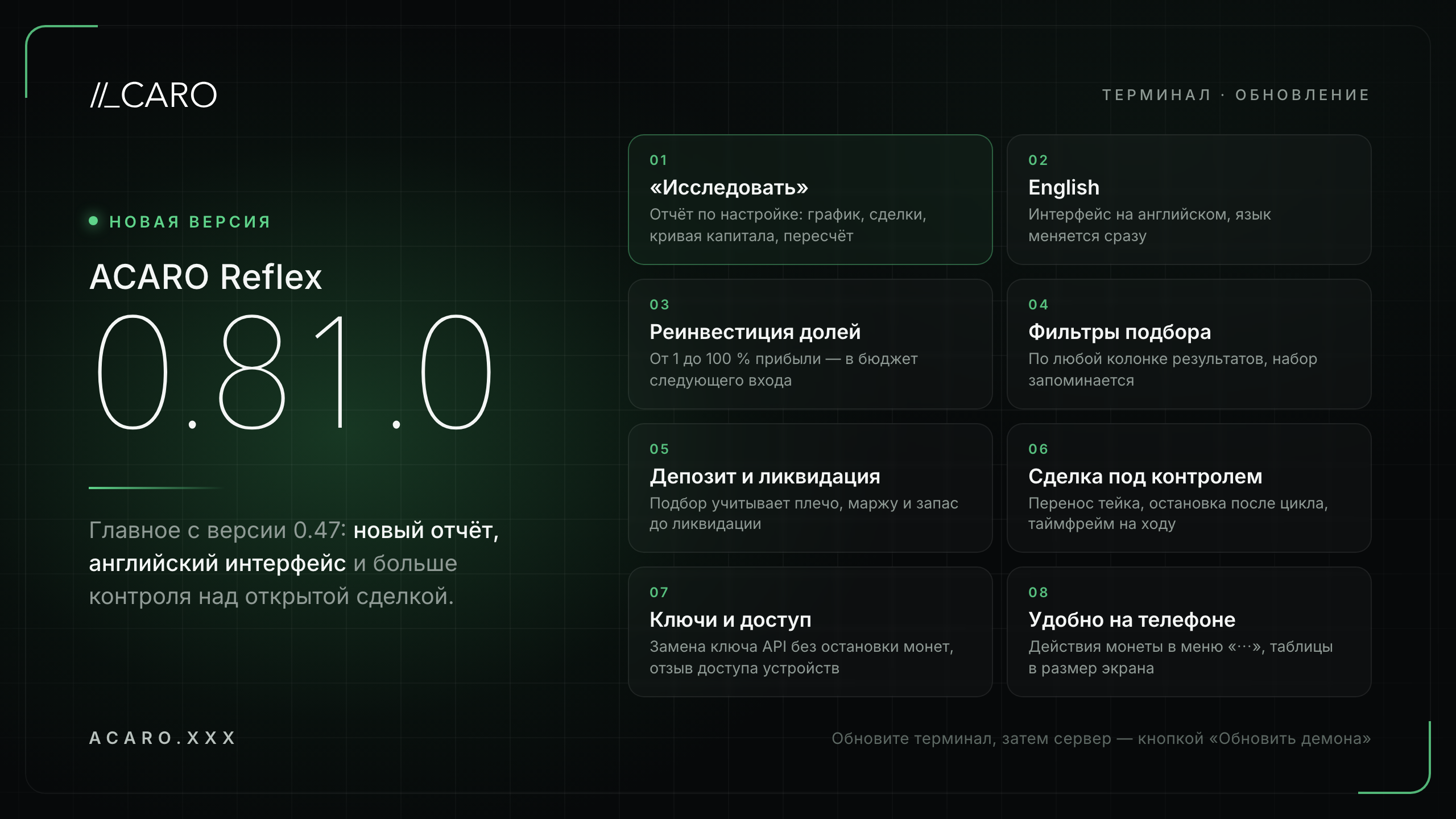Viewport: 1456px width, 819px height.
Task: Click the number 05 on Депозит card
Action: click(x=659, y=449)
